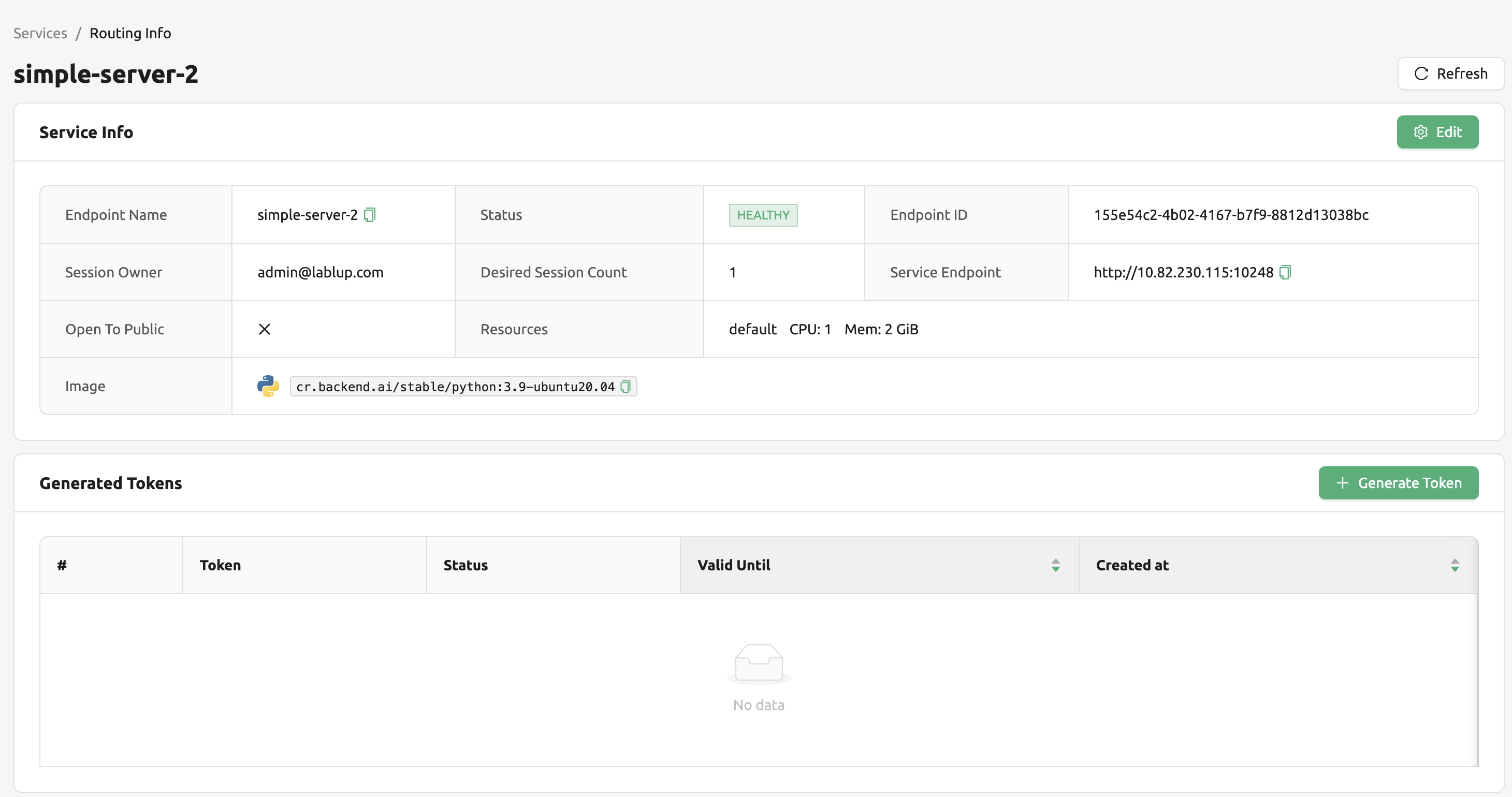Screen dimensions: 1512x797
Task: Select the endpoint ID 155e54c2-4b02-4167-b7f9-8812d13038bc
Action: point(1231,215)
